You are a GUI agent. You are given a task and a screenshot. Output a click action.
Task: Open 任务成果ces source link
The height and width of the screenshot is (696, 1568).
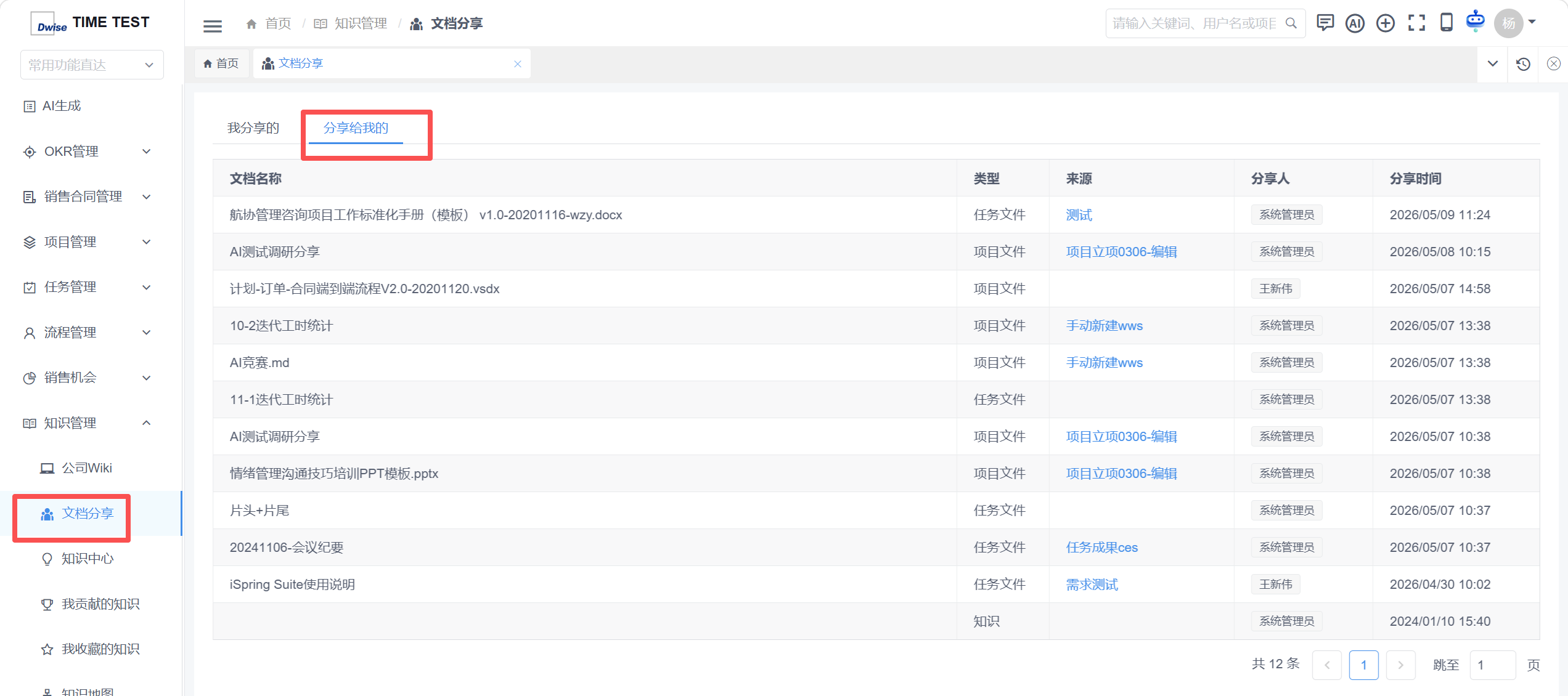click(1101, 548)
